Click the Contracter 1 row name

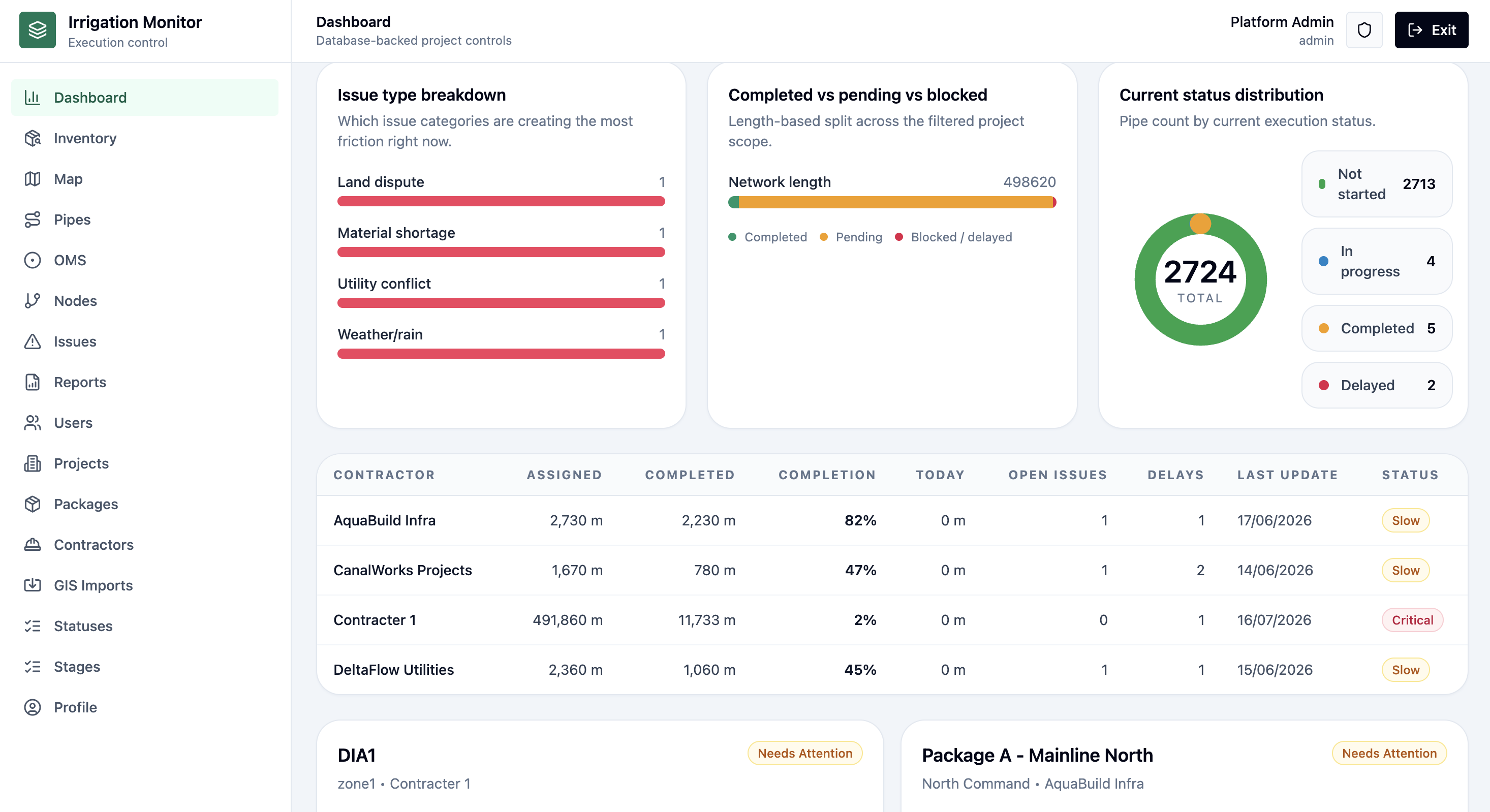pos(375,619)
